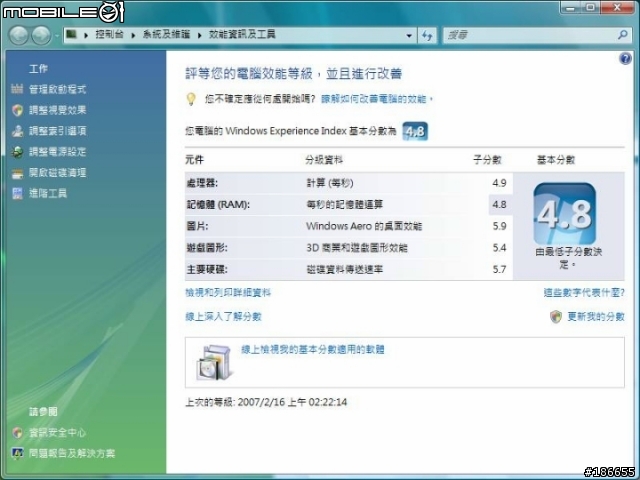Screen dimensions: 640x480
Task: Click 磁碟資料傳送速率 description
Action: coord(344,269)
